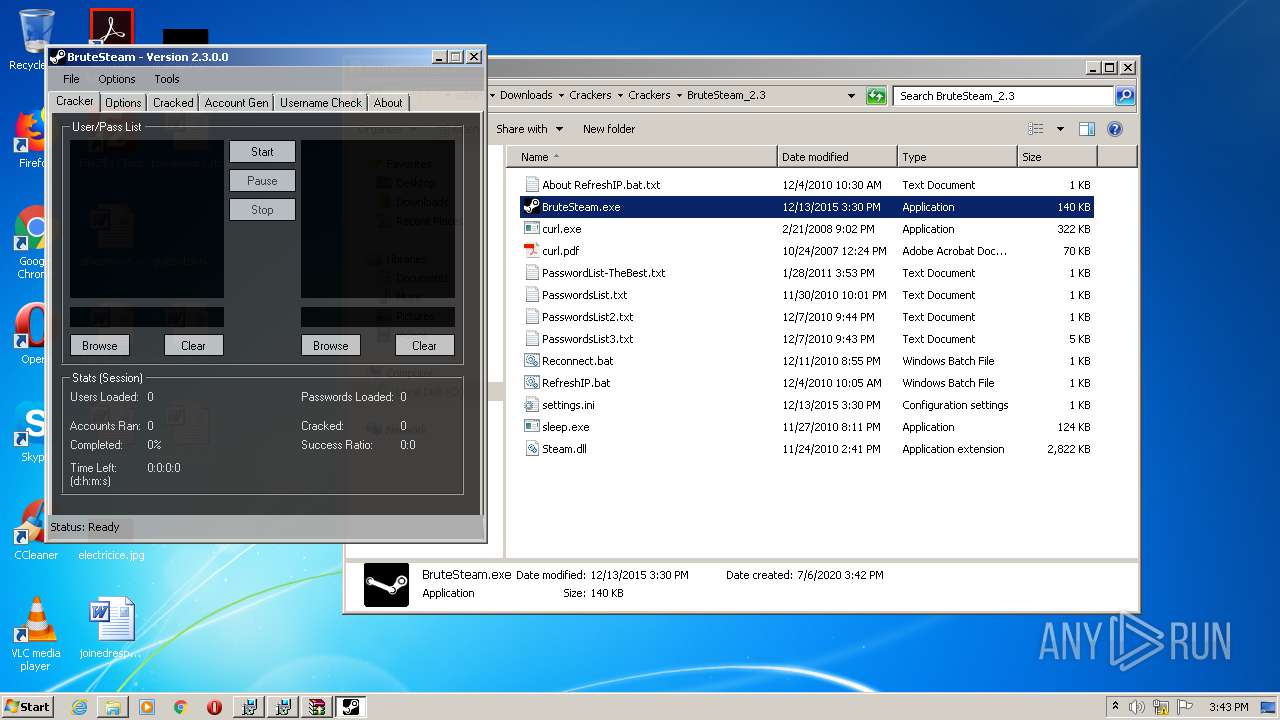Screen dimensions: 1280x720
Task: Switch to WinRAR taskbar icon
Action: [x=317, y=707]
